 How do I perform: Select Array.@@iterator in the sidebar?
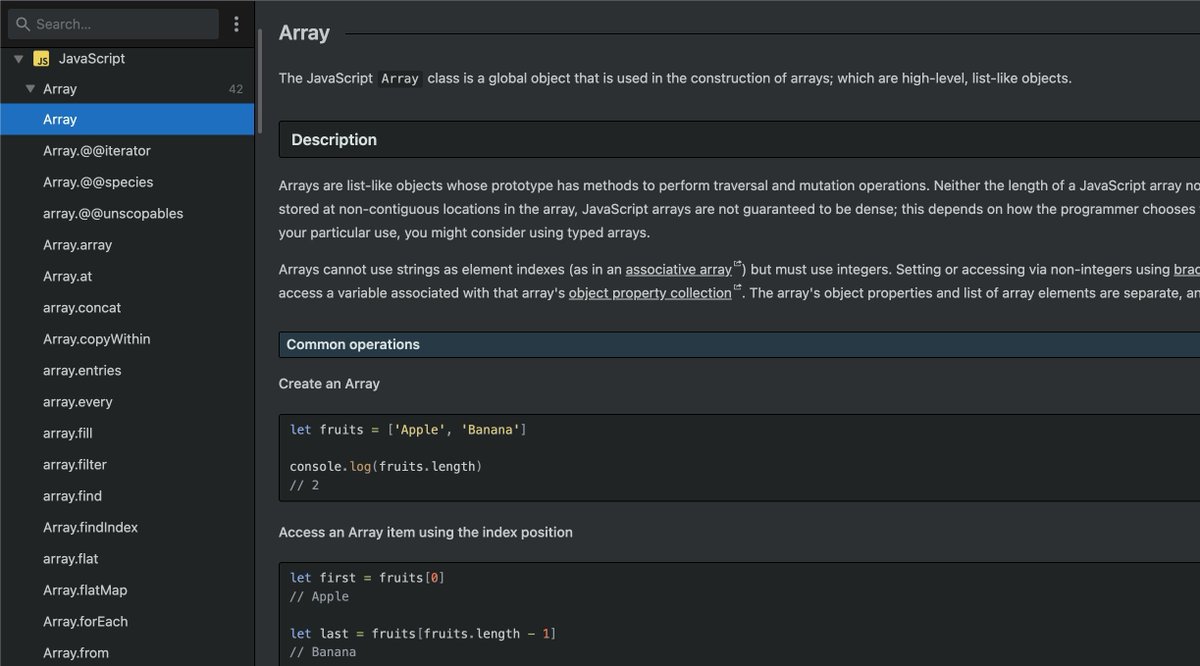[x=97, y=151]
